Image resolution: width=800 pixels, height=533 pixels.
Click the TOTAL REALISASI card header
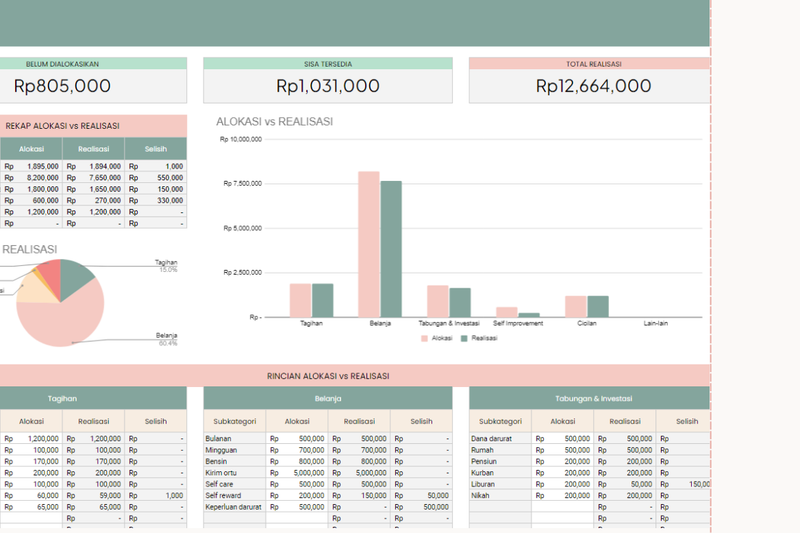point(590,64)
